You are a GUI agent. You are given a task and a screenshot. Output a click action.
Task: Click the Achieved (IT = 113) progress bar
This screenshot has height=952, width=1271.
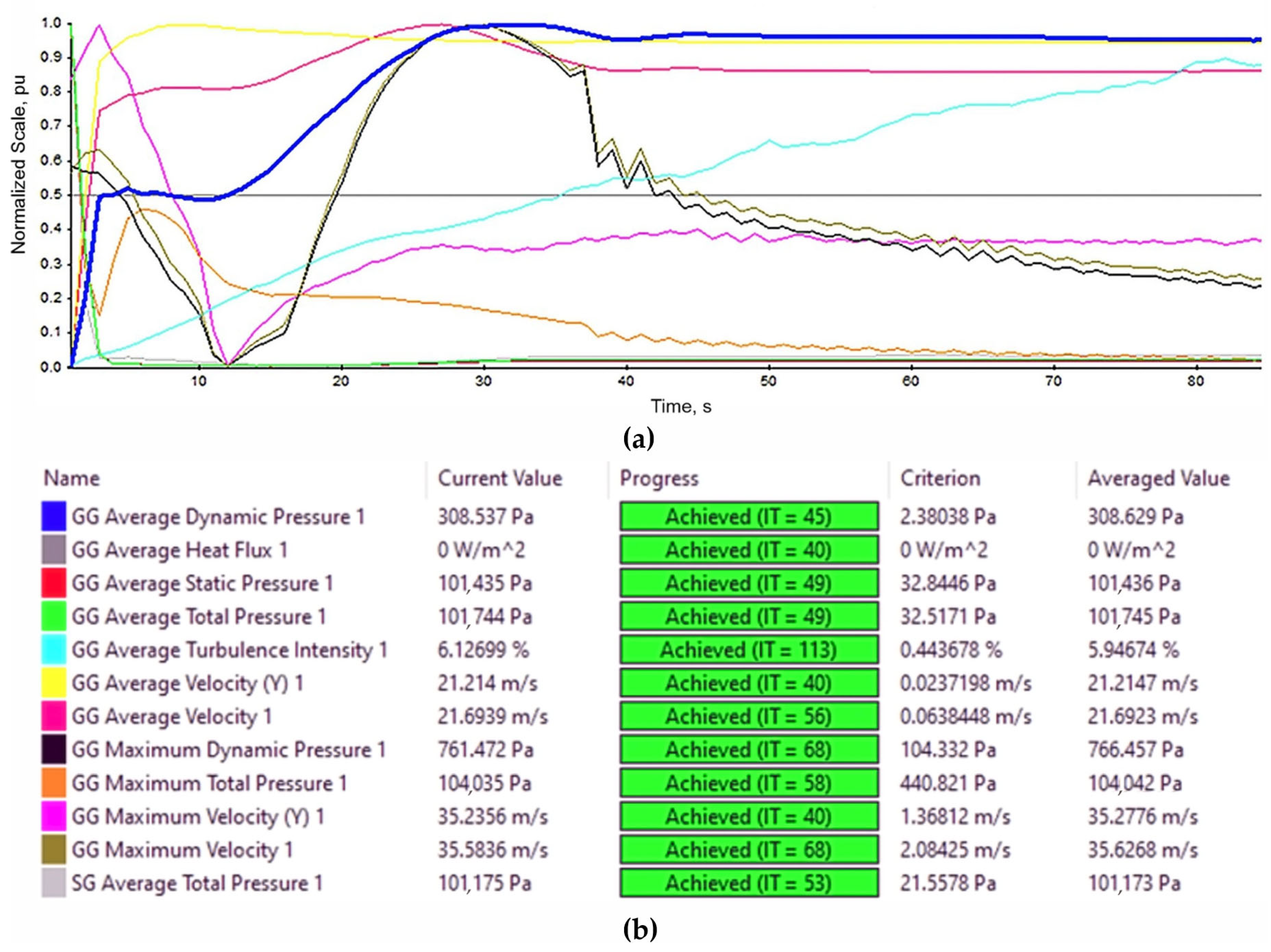coord(749,649)
